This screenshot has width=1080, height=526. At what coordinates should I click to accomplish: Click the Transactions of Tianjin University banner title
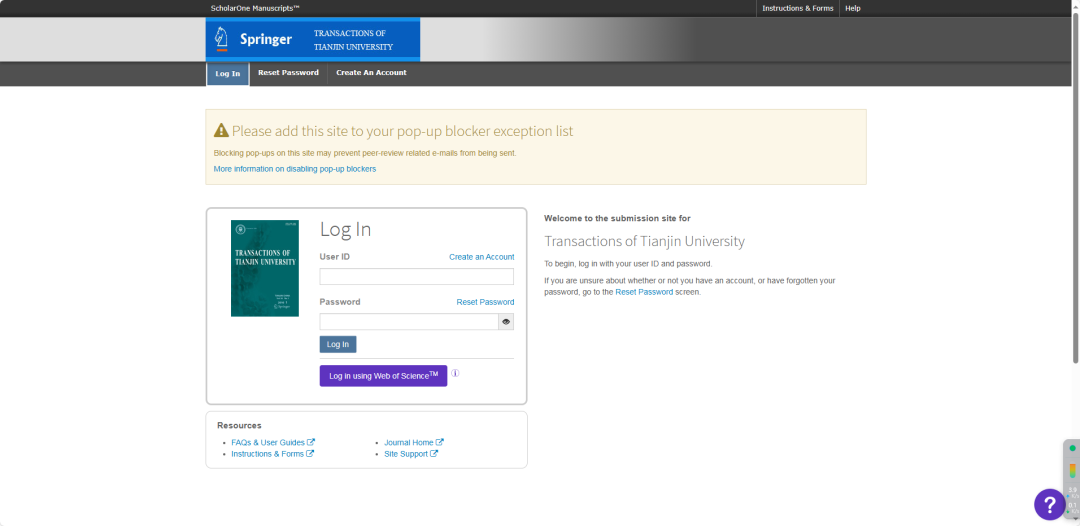(353, 40)
